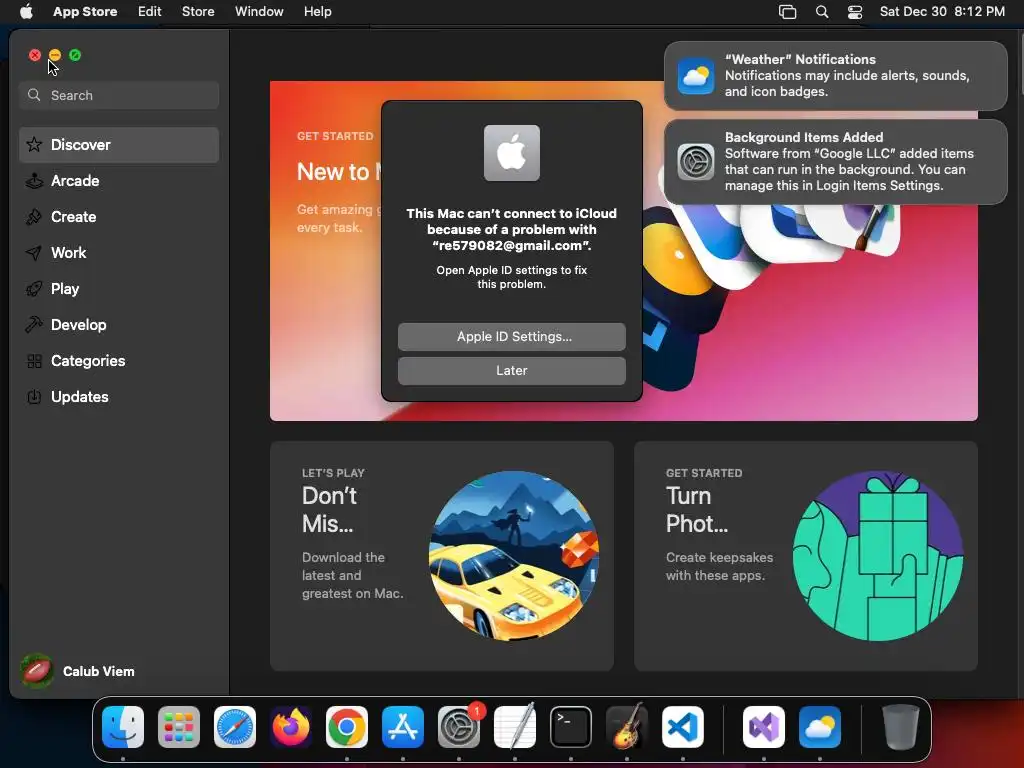Click the date and time clock
Viewport: 1024px width, 768px height.
point(942,12)
